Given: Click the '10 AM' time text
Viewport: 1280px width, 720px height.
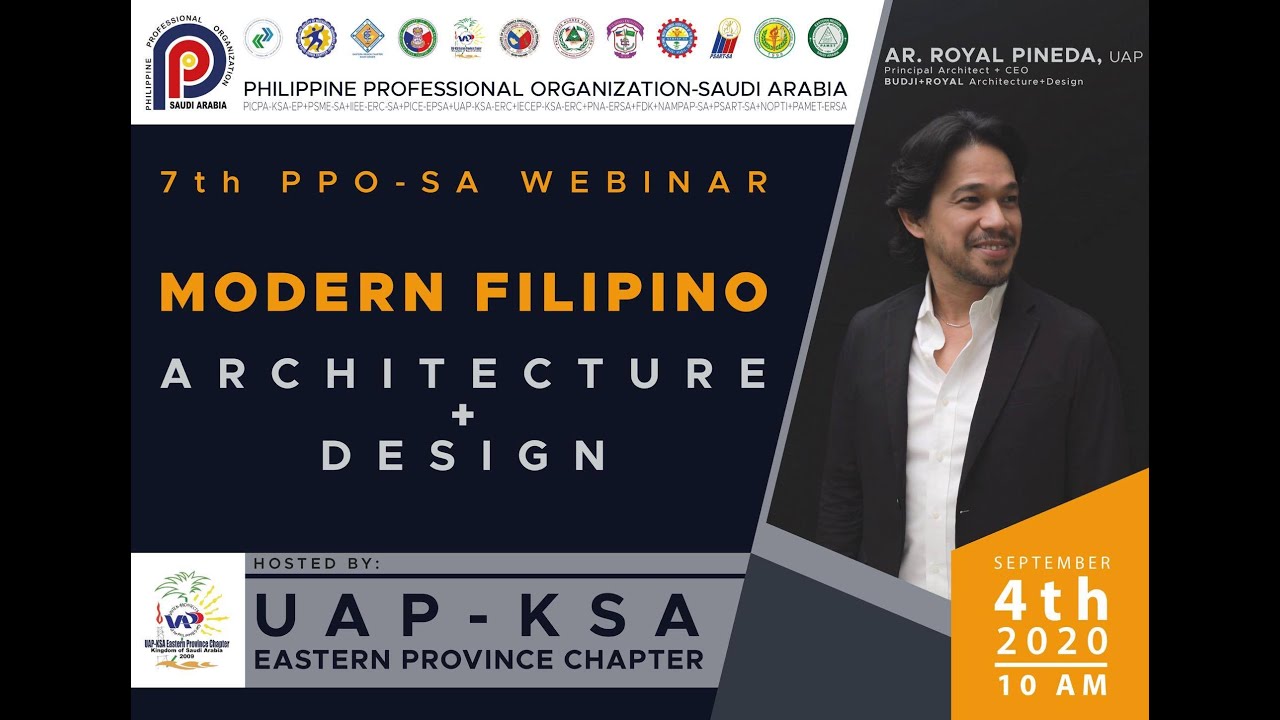Looking at the screenshot, I should tap(1052, 686).
